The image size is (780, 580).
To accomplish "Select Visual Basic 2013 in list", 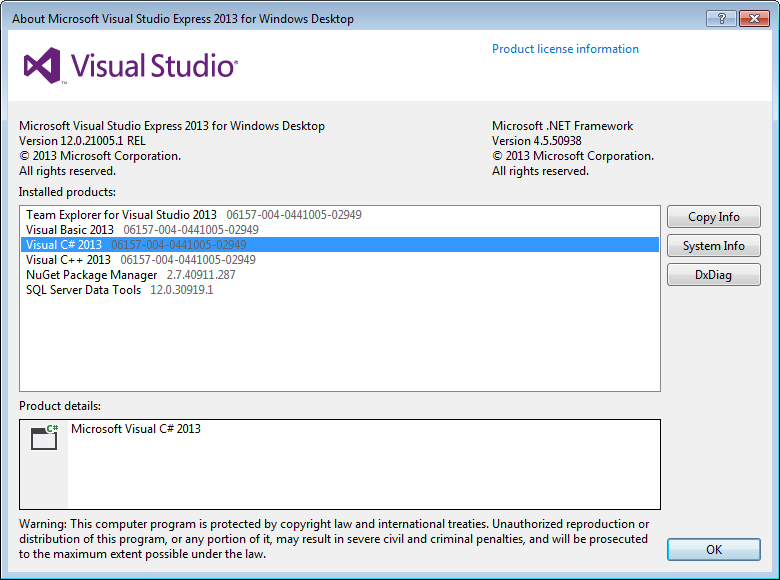I will pyautogui.click(x=70, y=230).
